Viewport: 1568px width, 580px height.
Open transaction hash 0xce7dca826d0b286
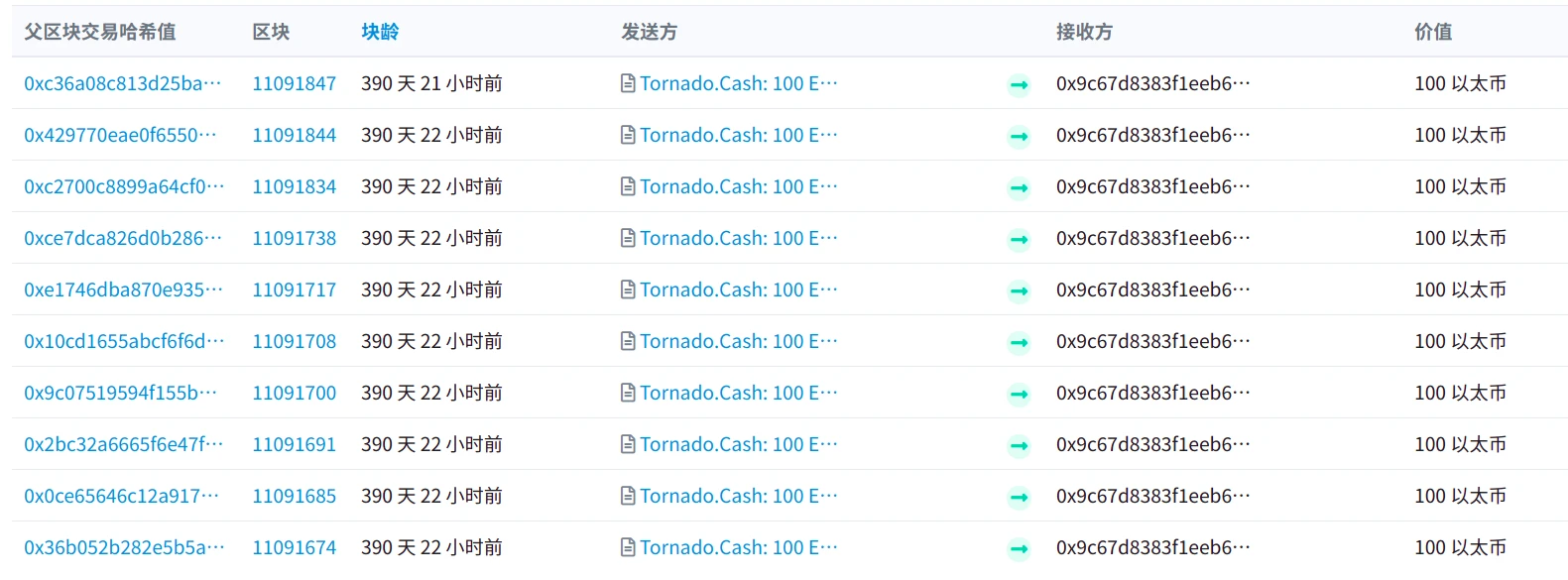(x=123, y=238)
